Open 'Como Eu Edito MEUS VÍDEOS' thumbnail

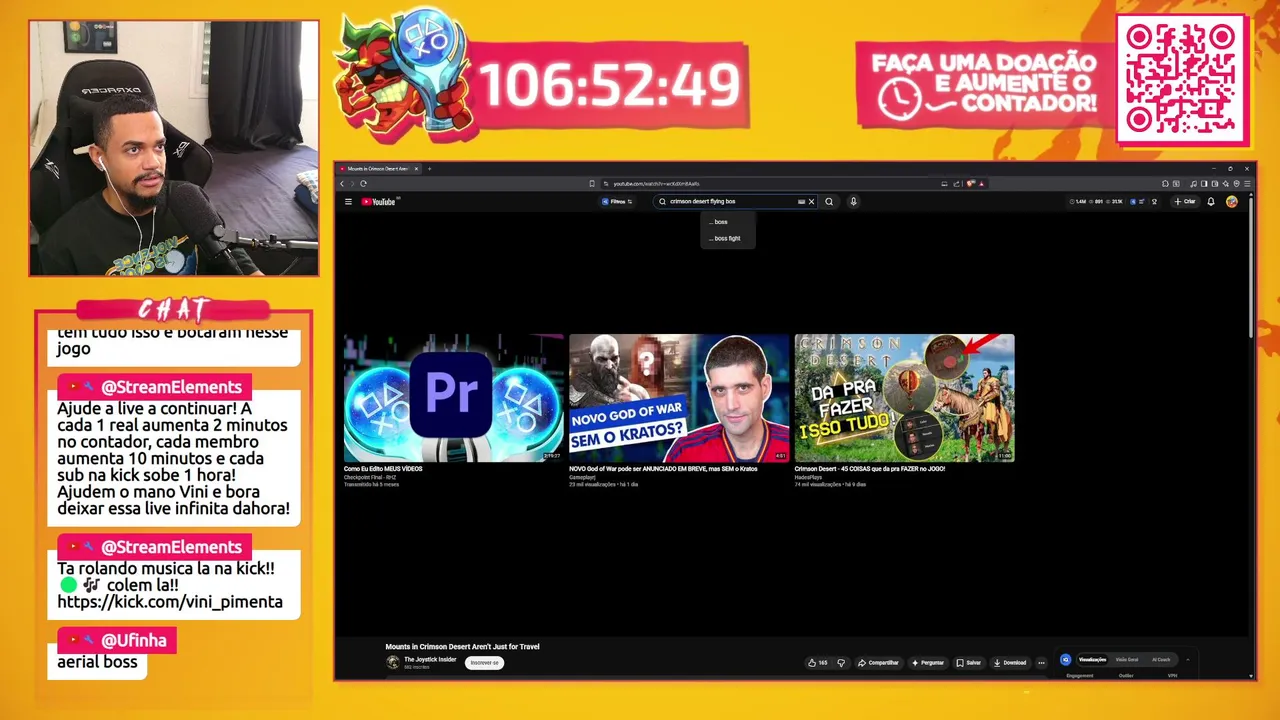click(x=454, y=398)
